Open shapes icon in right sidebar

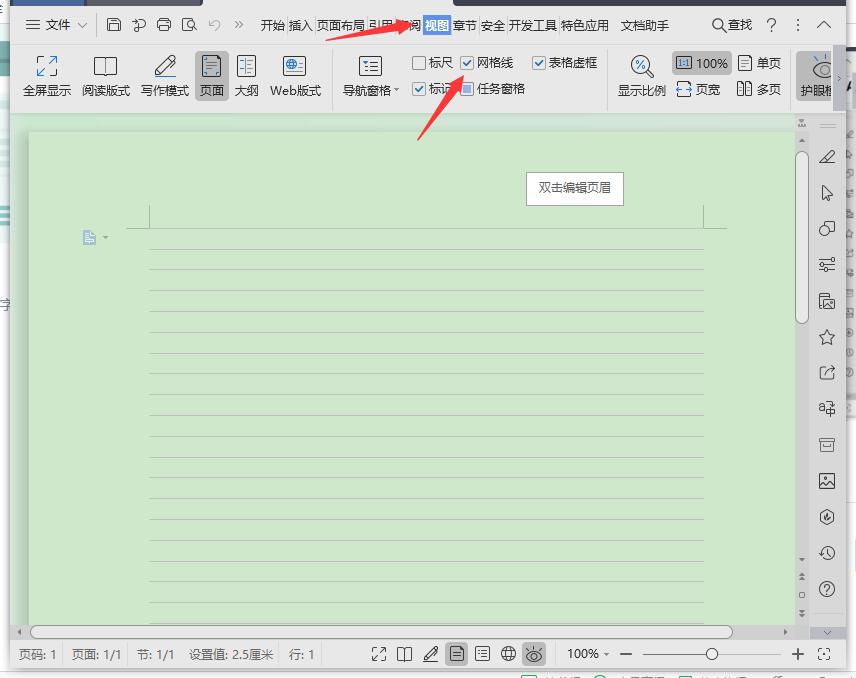pyautogui.click(x=827, y=229)
